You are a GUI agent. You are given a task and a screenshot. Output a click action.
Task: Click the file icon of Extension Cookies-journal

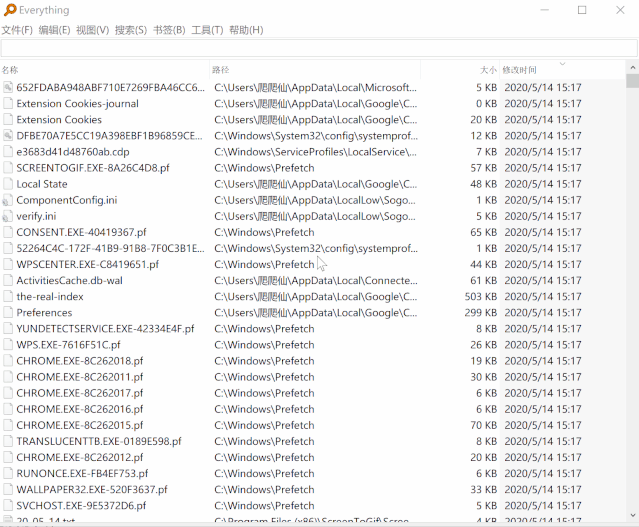(8, 104)
